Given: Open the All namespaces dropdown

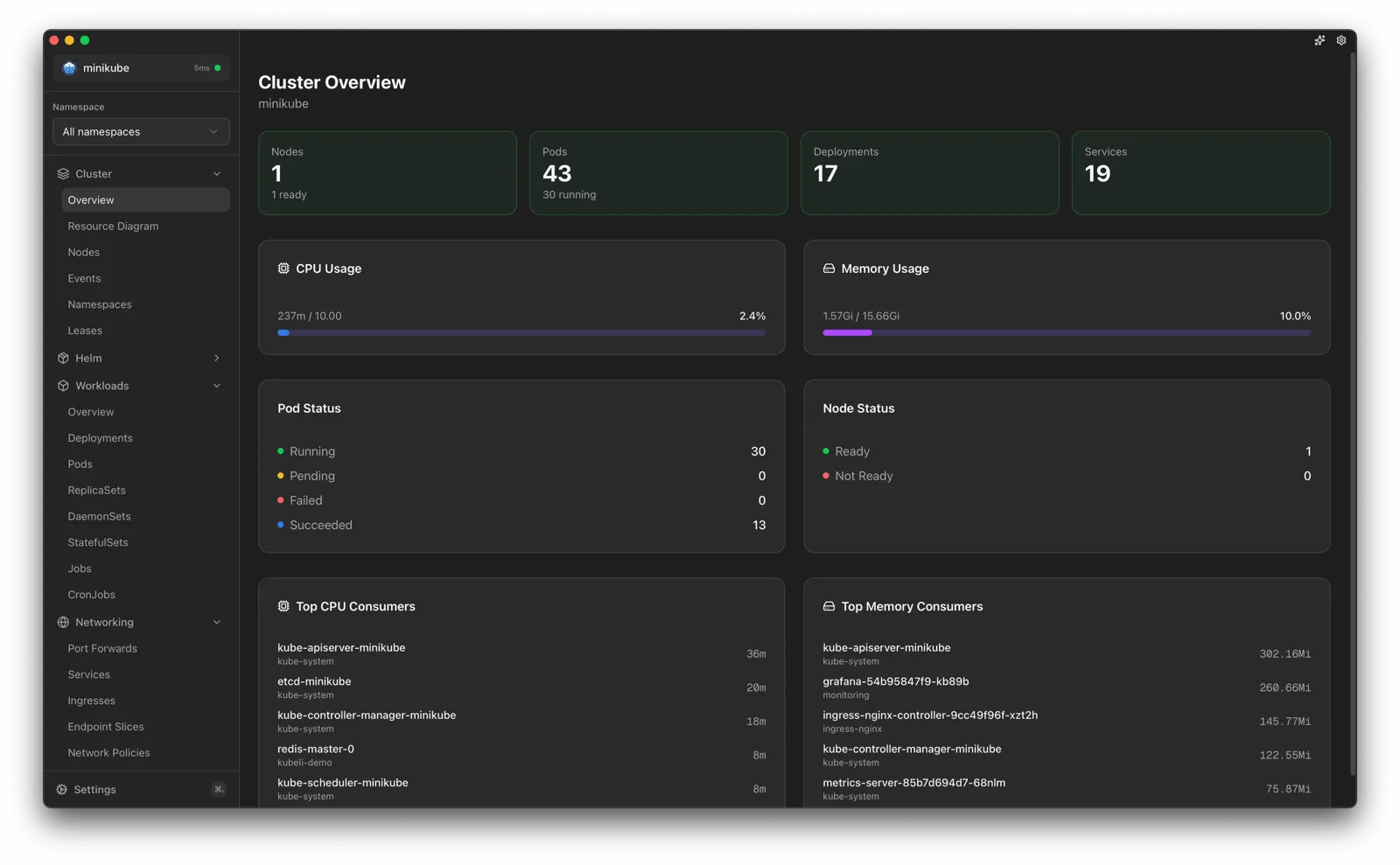Looking at the screenshot, I should click(140, 131).
